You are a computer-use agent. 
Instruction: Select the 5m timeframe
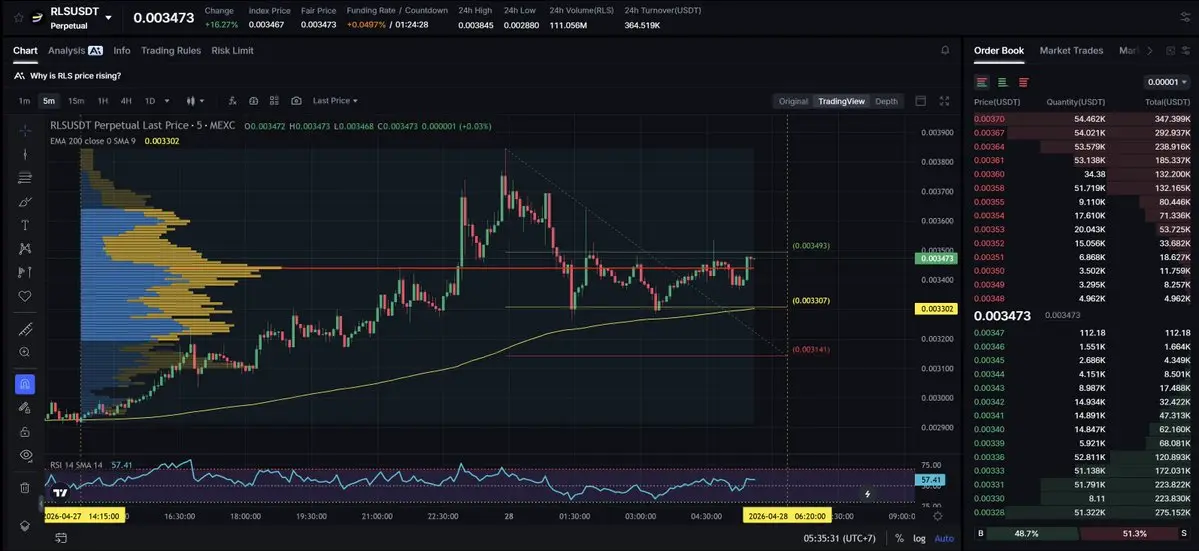click(x=49, y=101)
